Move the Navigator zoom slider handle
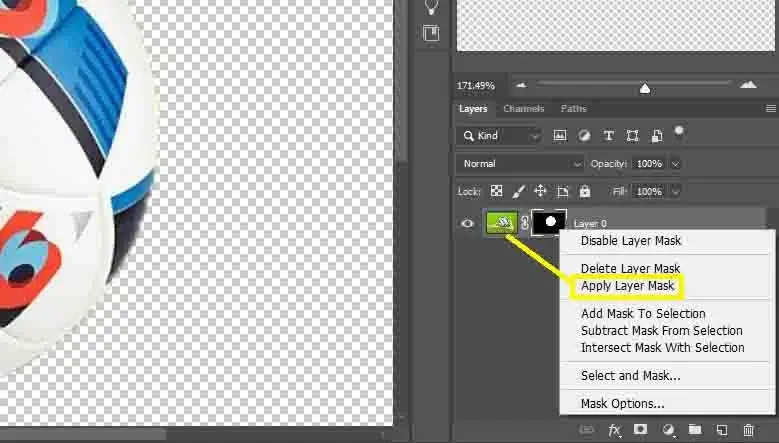Viewport: 779px width, 443px height. 645,88
